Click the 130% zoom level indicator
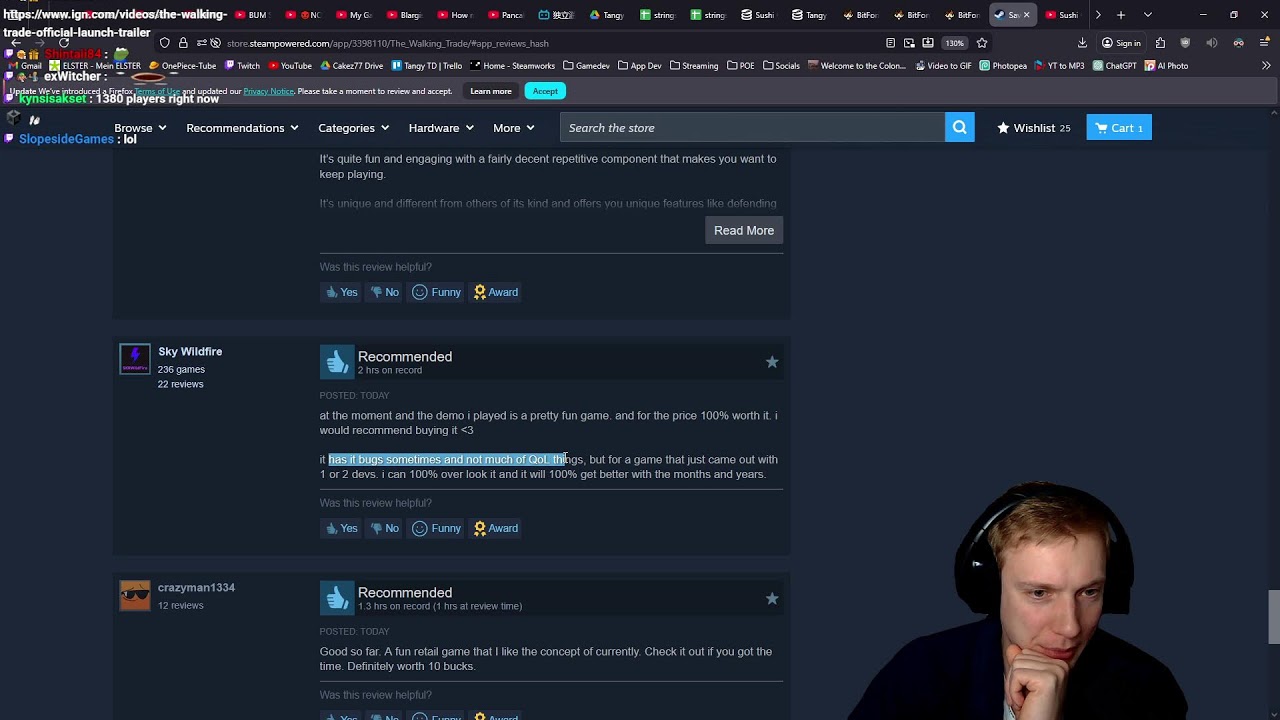Image resolution: width=1280 pixels, height=720 pixels. (954, 43)
